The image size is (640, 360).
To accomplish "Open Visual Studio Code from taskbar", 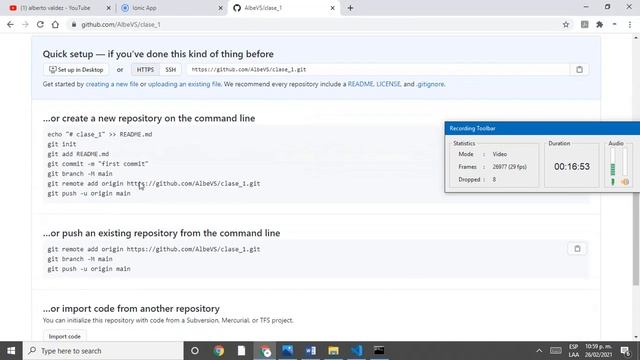I will tap(356, 351).
